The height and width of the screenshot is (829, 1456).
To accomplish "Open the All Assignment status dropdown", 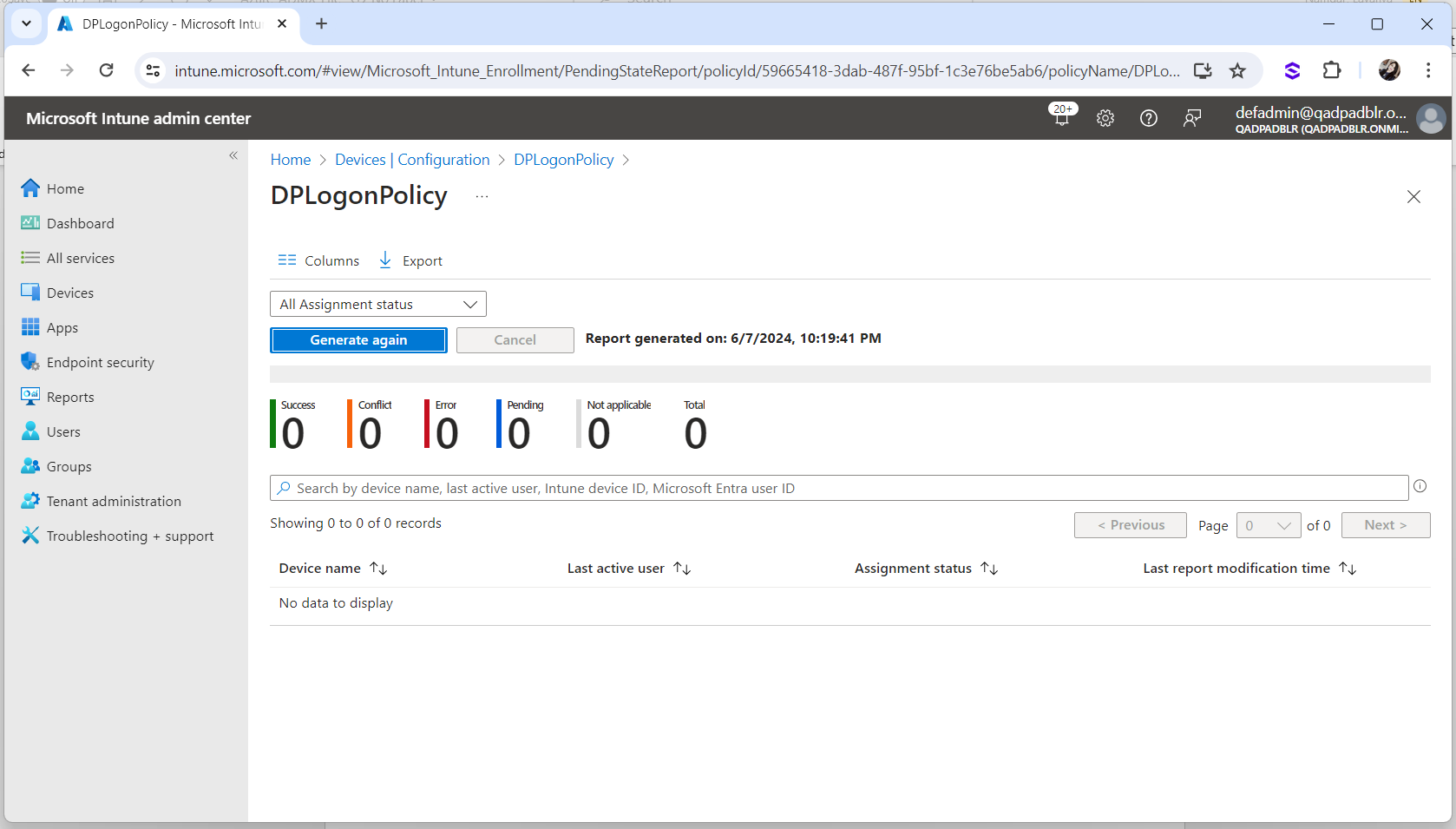I will (378, 304).
